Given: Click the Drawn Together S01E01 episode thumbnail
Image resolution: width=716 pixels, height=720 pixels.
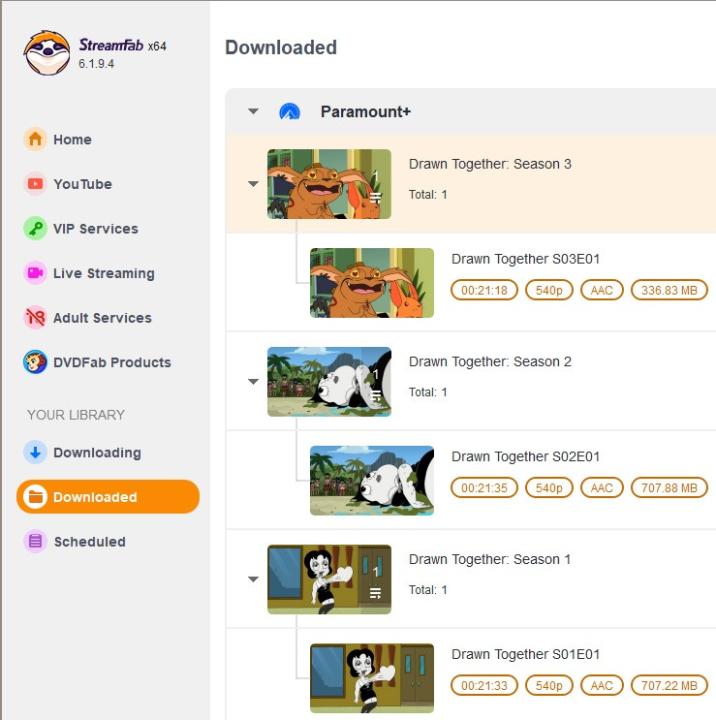Looking at the screenshot, I should tap(372, 678).
